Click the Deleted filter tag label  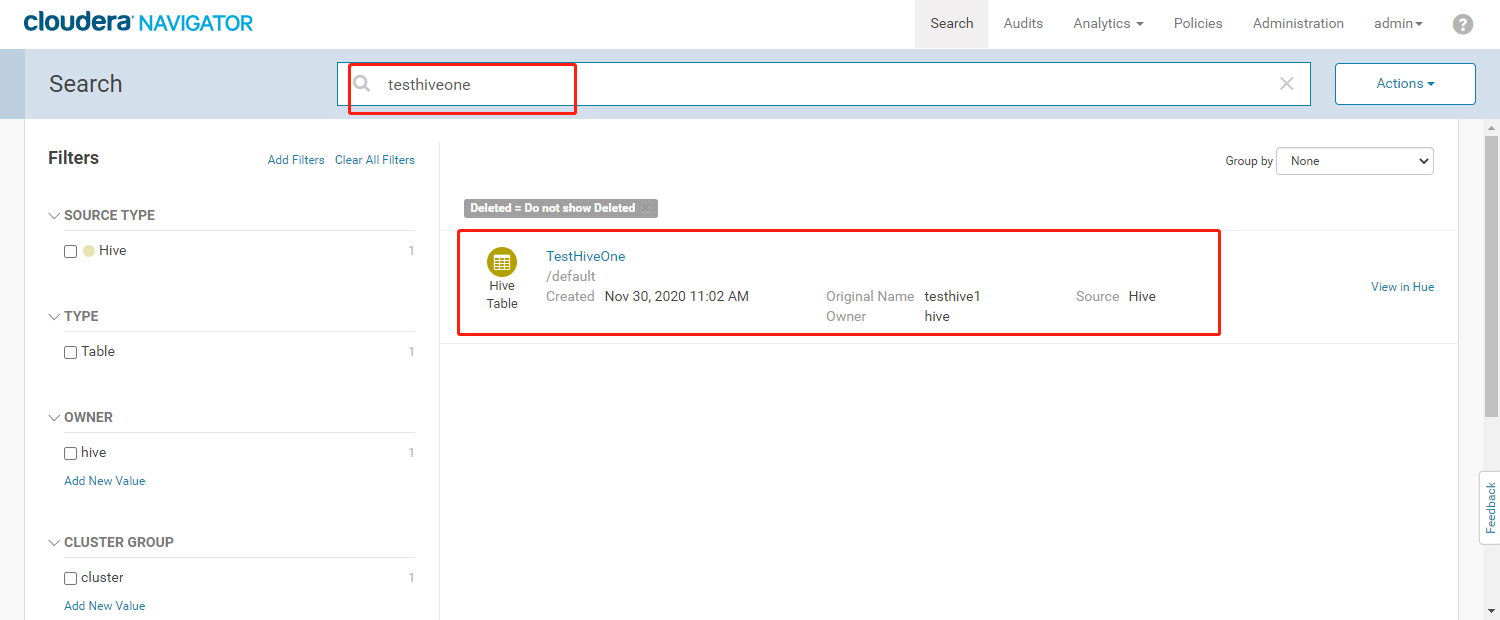[x=553, y=208]
